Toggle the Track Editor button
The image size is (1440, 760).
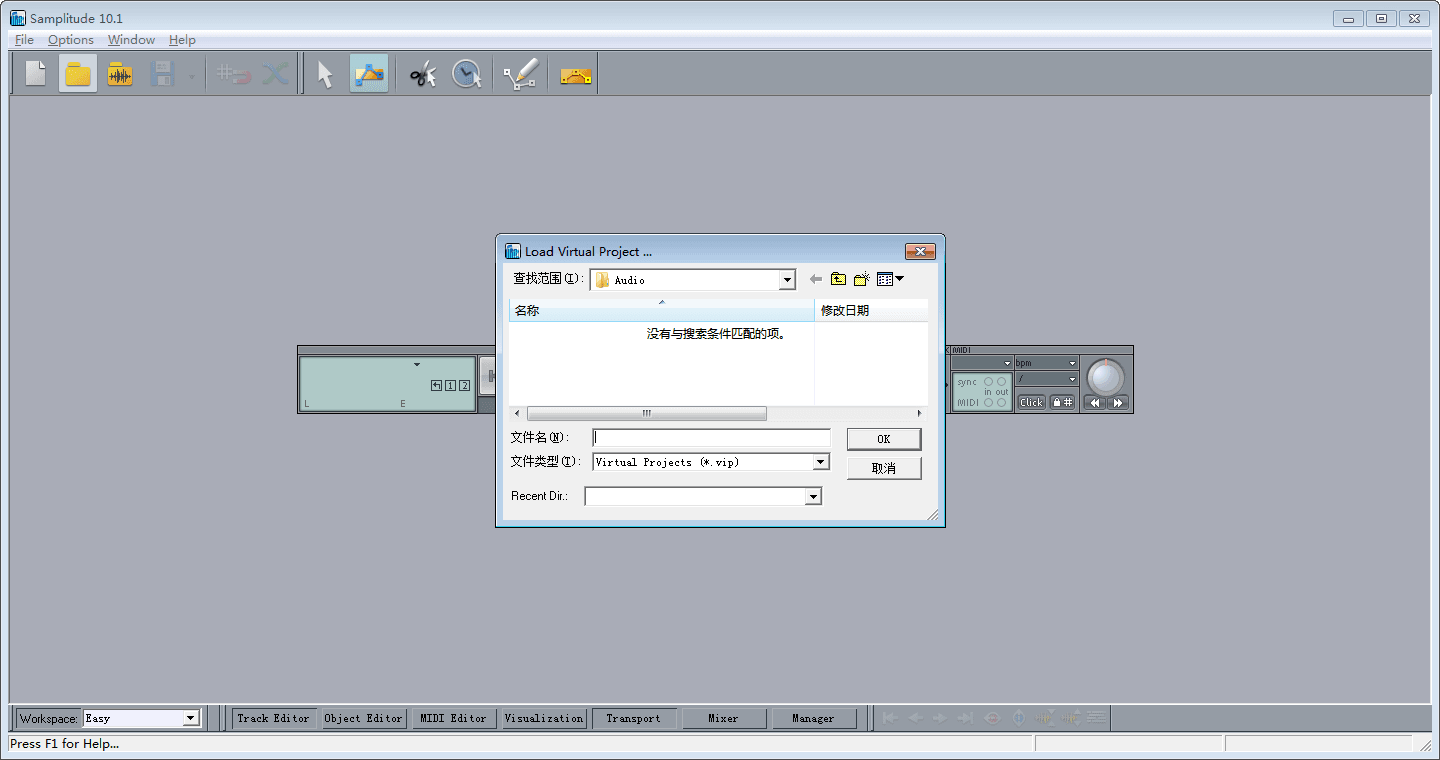pyautogui.click(x=273, y=718)
